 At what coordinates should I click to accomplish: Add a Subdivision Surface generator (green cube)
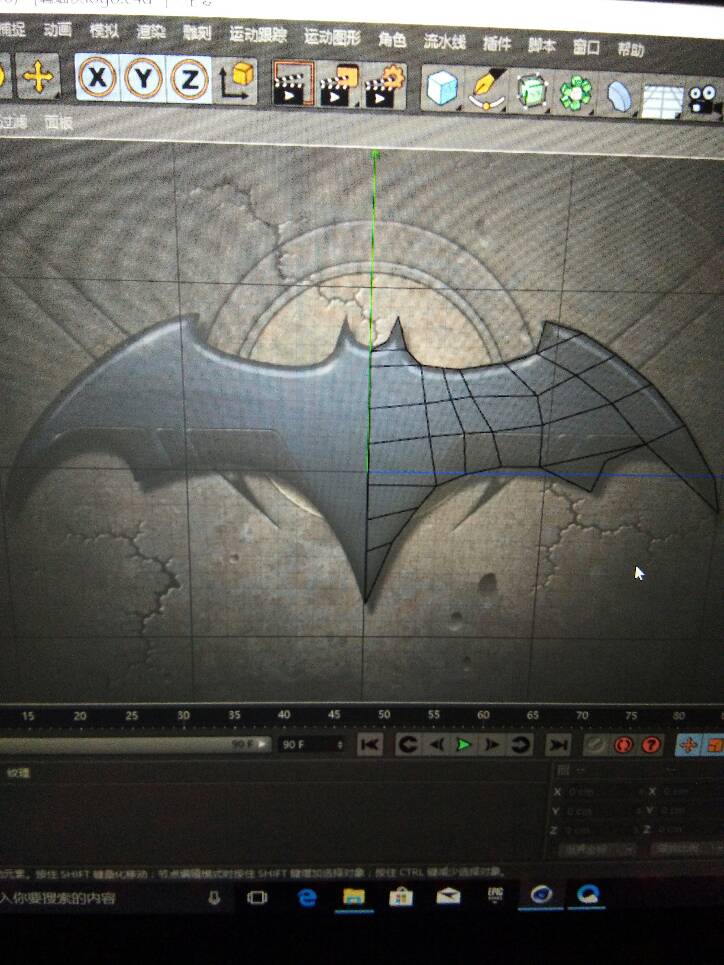[531, 92]
